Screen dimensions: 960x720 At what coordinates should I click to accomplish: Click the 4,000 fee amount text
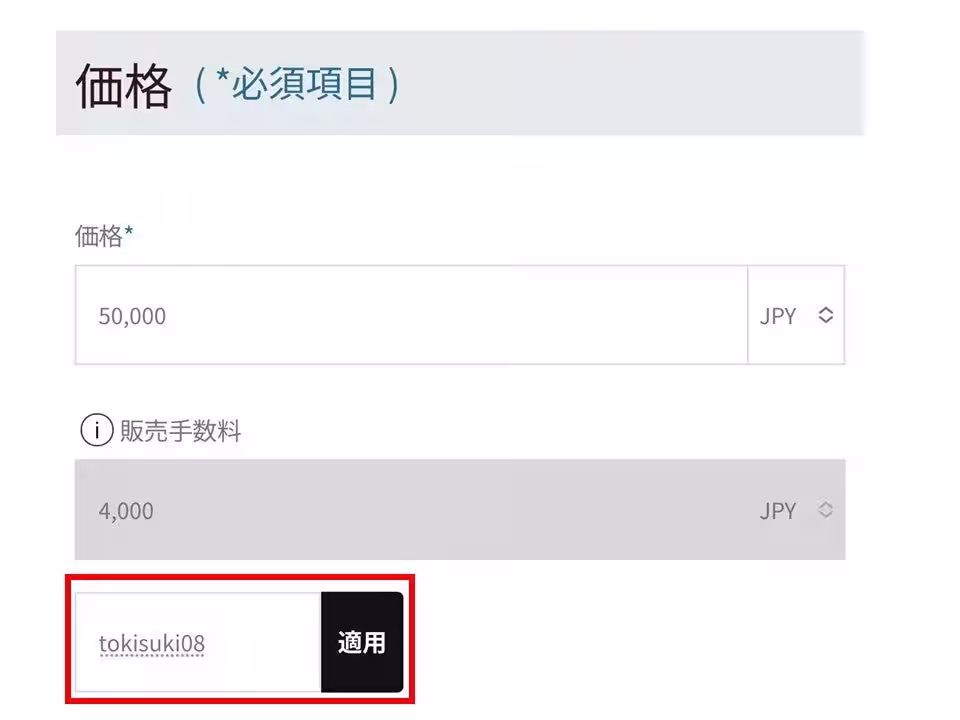tap(126, 511)
